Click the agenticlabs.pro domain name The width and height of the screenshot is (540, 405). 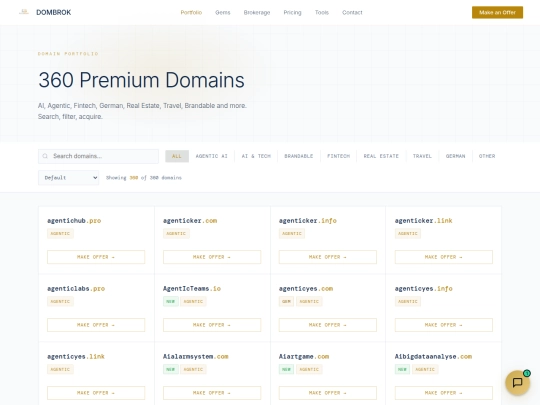(76, 289)
